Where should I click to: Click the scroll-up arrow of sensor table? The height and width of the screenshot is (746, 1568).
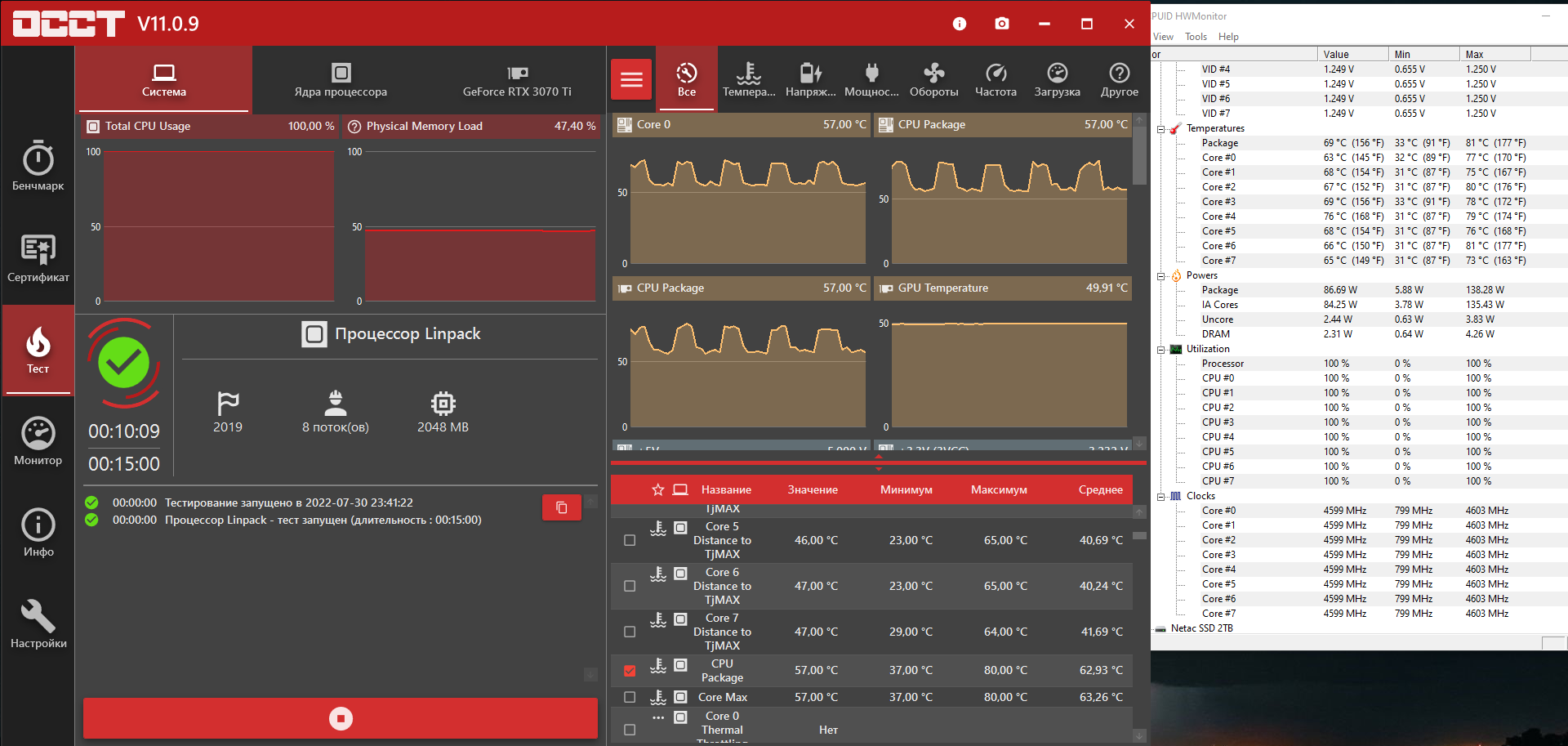tap(1139, 511)
